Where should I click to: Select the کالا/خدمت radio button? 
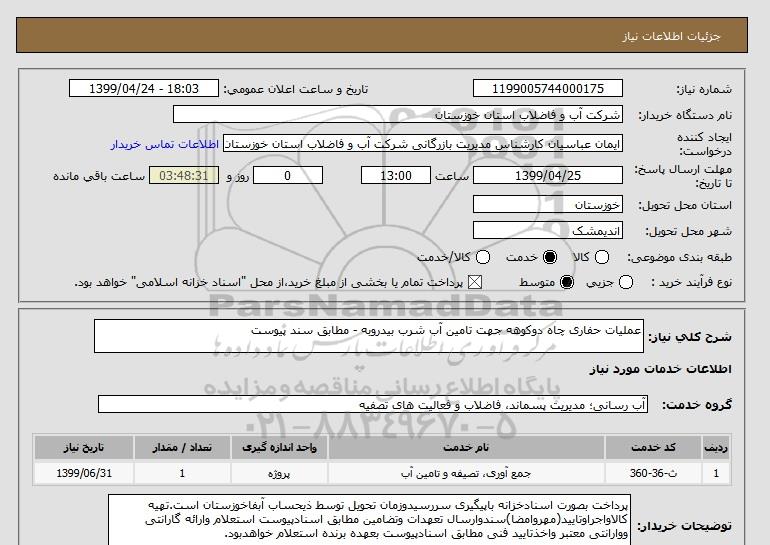[483, 257]
